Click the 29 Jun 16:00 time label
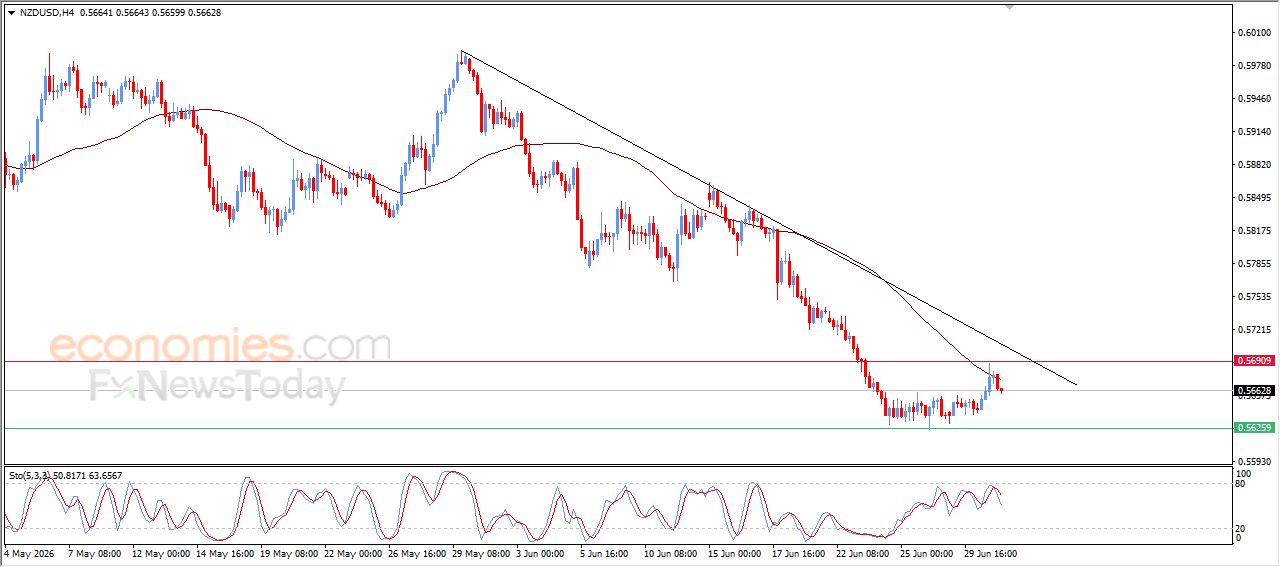 point(990,553)
